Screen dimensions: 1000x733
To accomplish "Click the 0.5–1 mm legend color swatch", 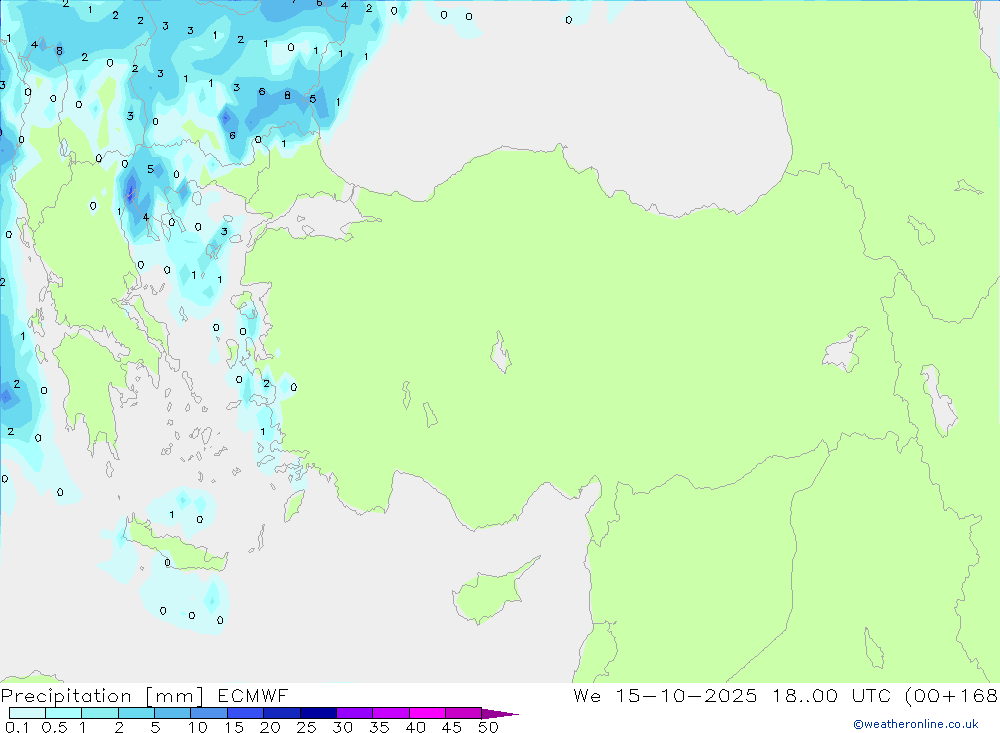I will [63, 713].
